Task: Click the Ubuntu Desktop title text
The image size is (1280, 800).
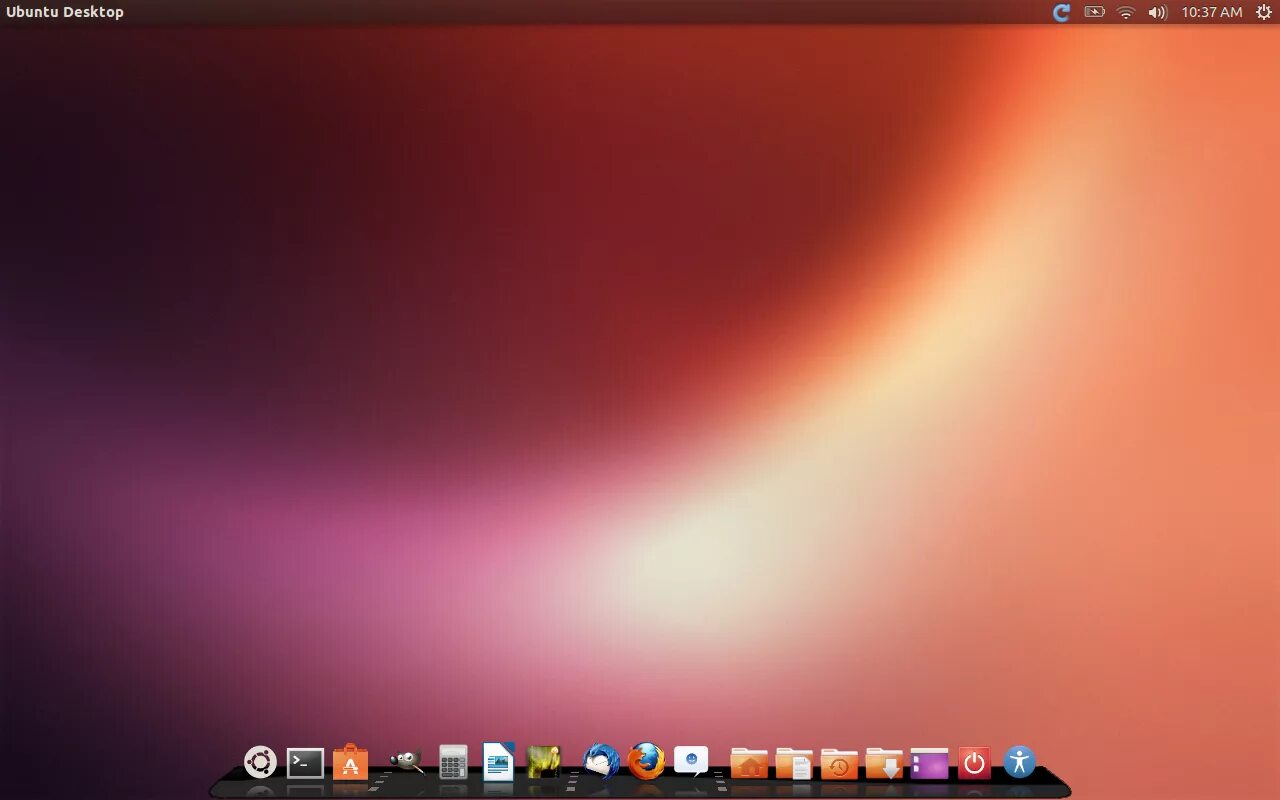Action: point(65,12)
